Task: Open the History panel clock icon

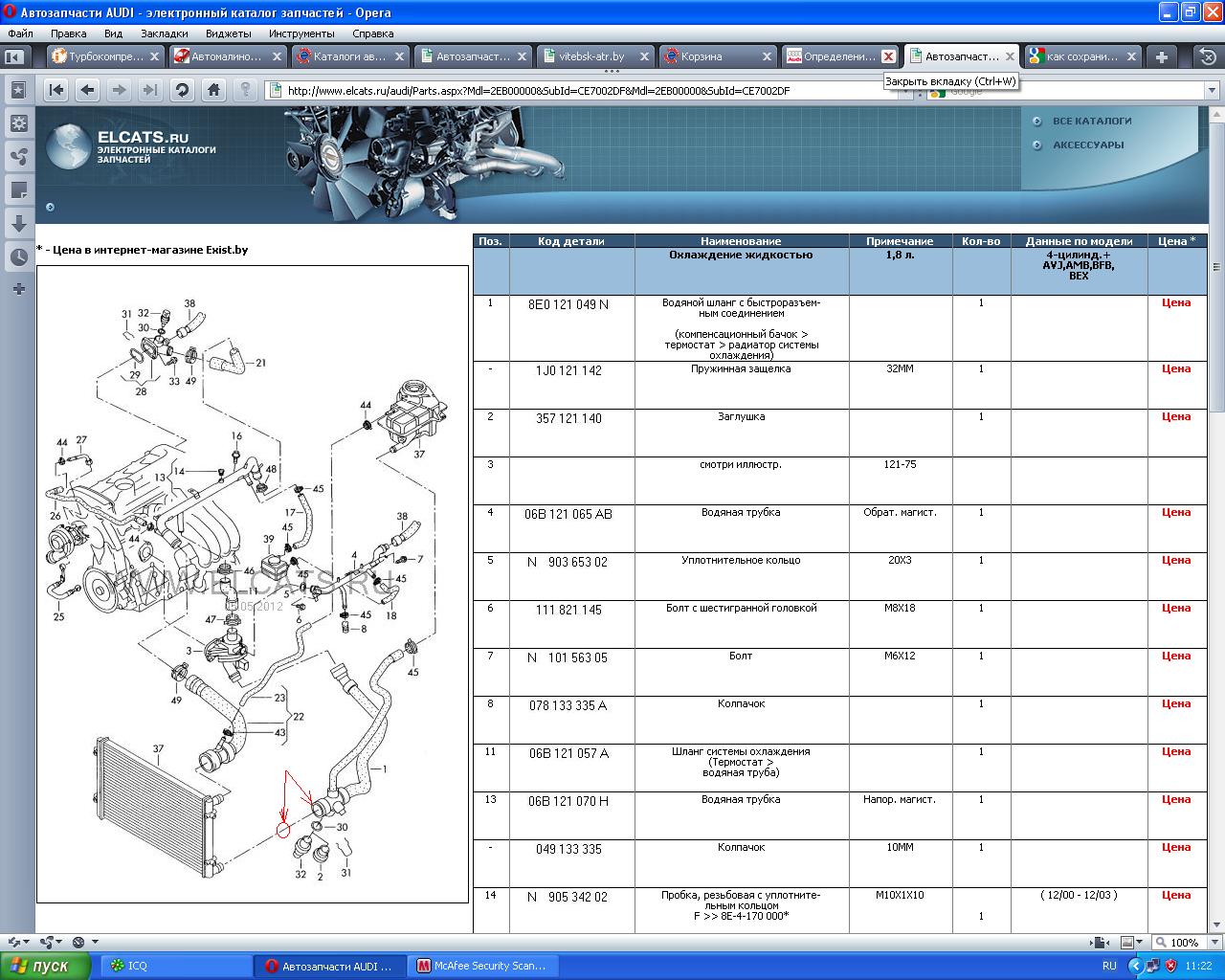Action: (18, 257)
